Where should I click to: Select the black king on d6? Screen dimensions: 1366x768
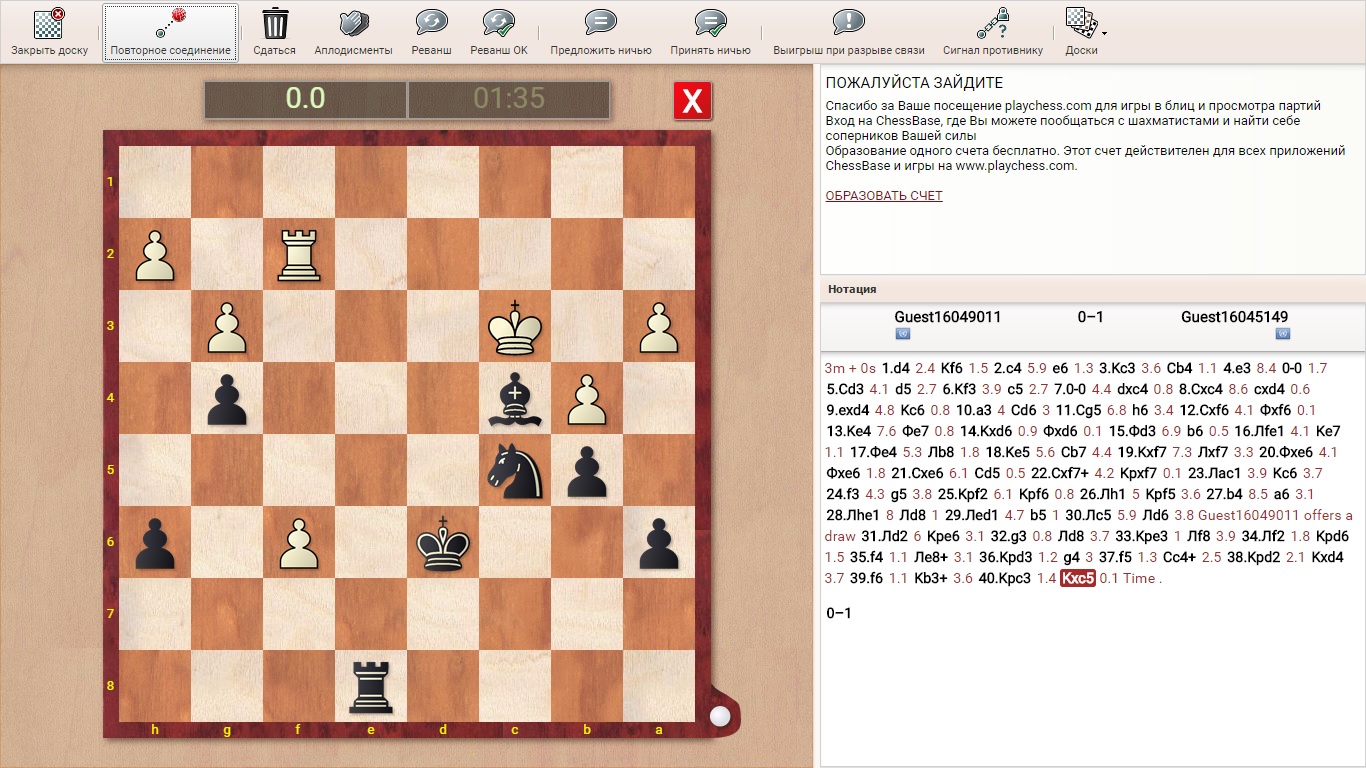(443, 542)
